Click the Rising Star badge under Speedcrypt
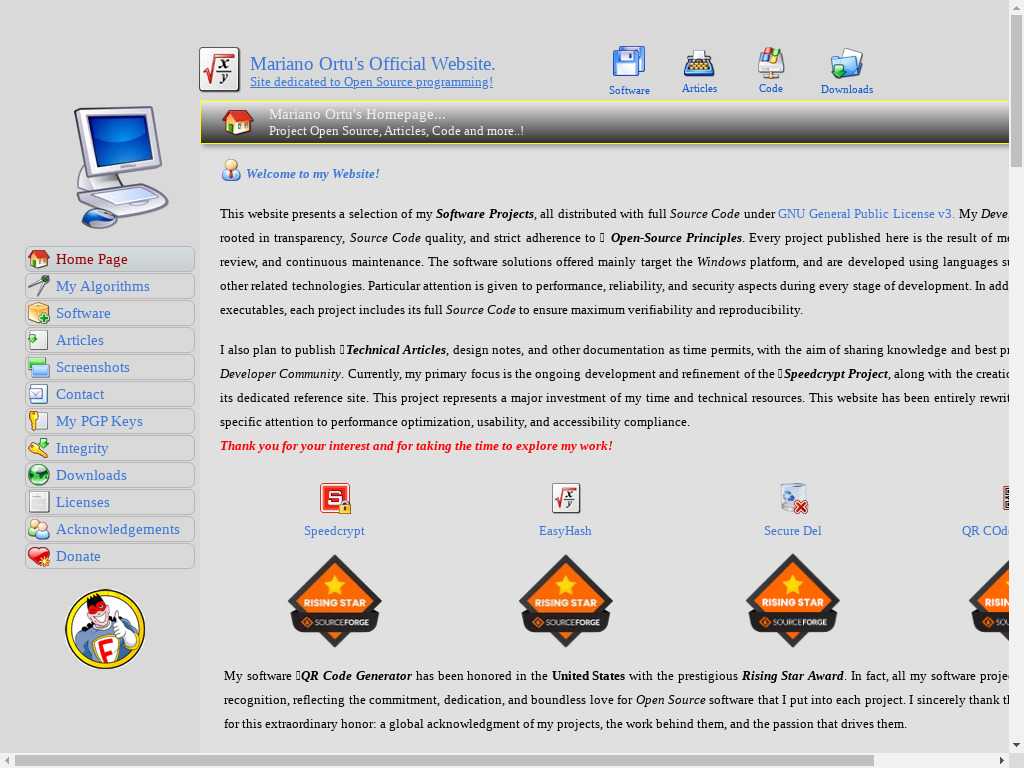The width and height of the screenshot is (1024, 768). (335, 601)
